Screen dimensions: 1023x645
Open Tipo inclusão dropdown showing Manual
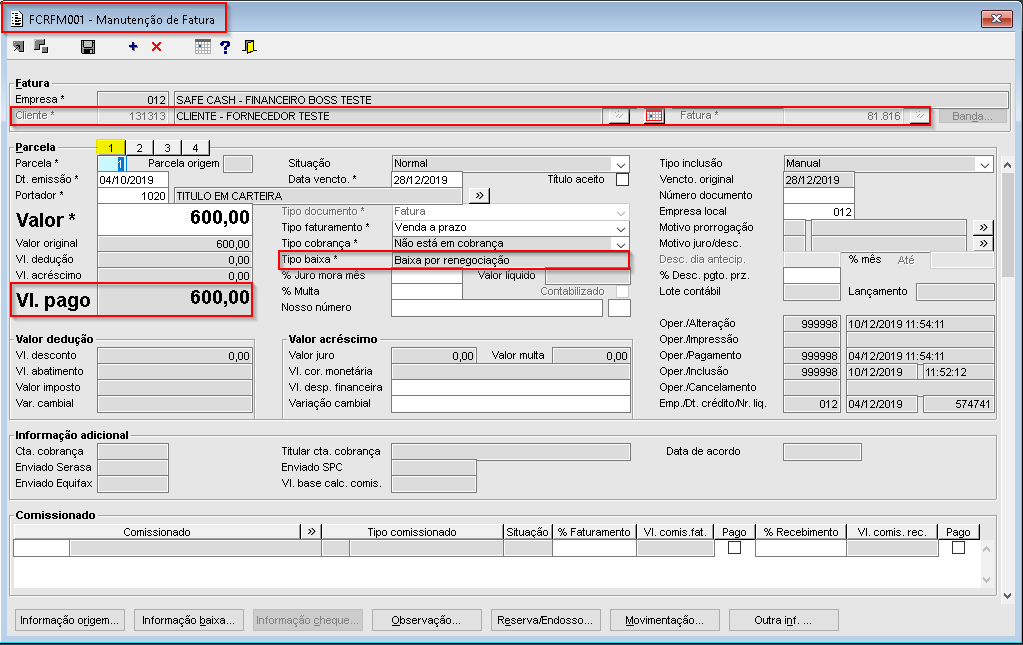(x=985, y=164)
